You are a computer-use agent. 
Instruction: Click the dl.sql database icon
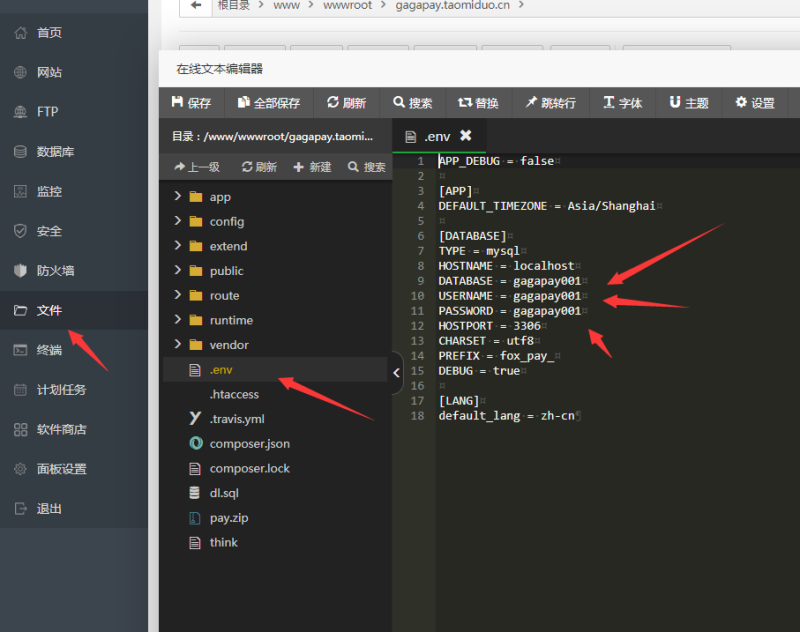(x=194, y=493)
